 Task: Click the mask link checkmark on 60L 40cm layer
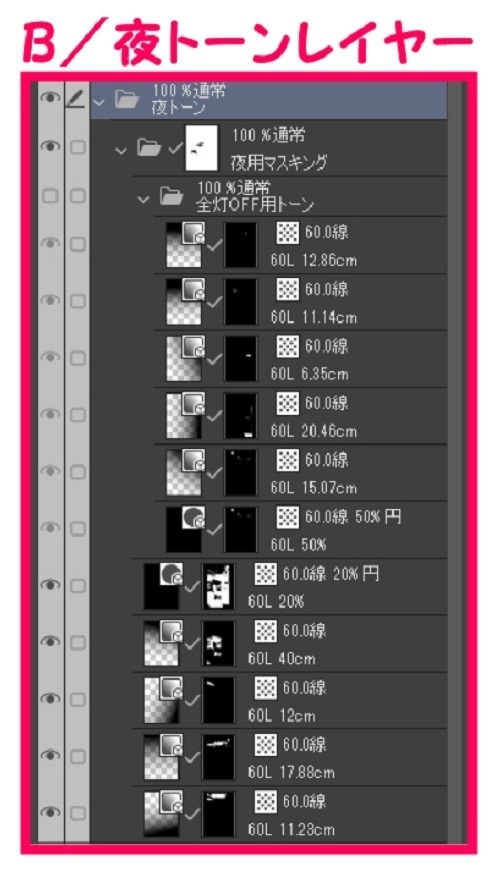coord(191,643)
